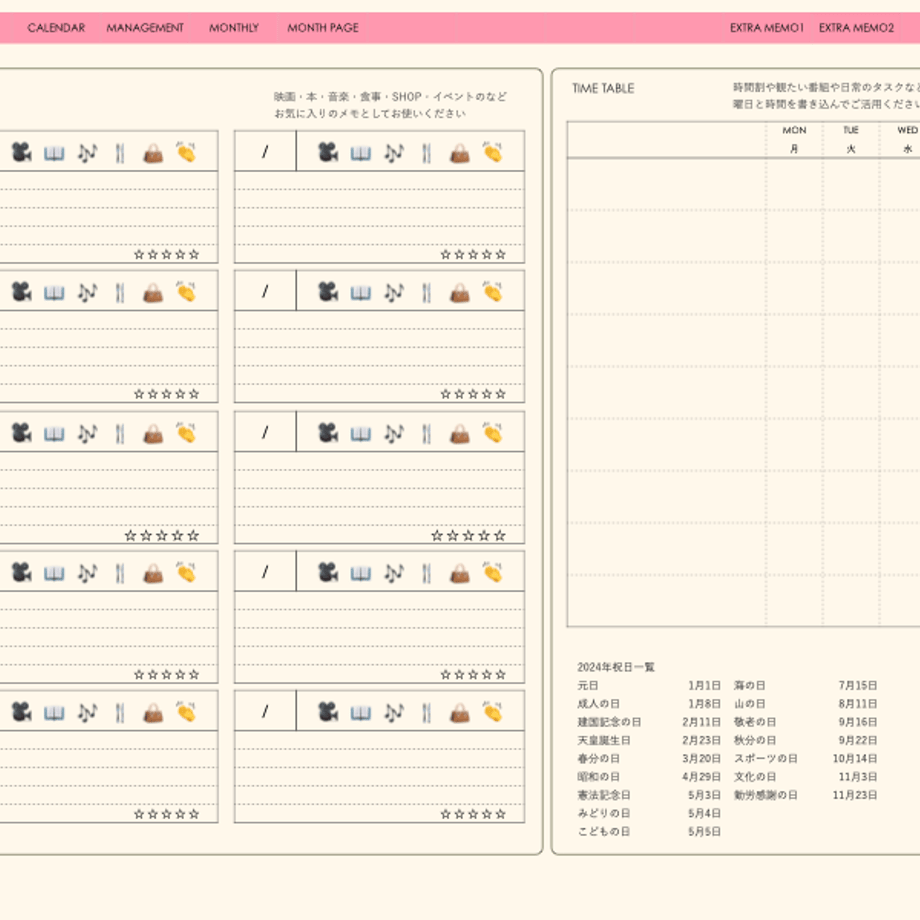
Task: Tap clapping hands icon in top right-column card
Action: point(492,152)
